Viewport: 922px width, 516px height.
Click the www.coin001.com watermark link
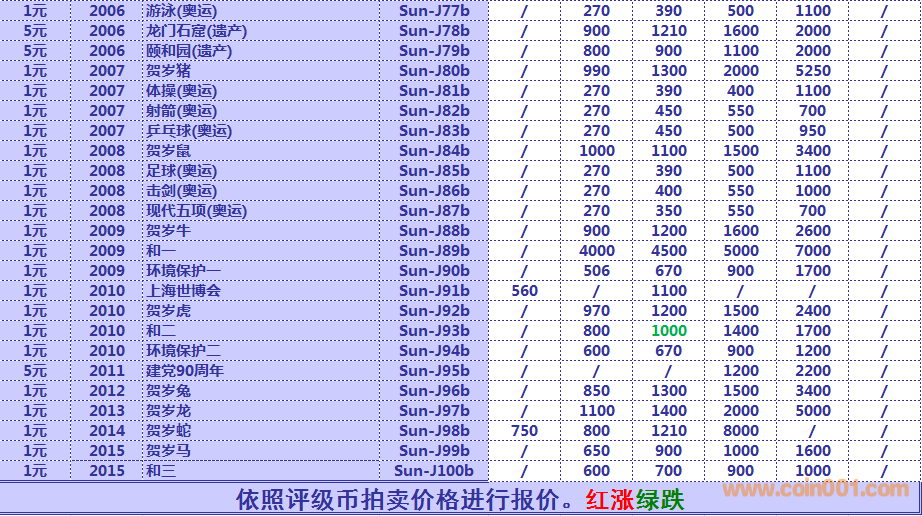(817, 489)
